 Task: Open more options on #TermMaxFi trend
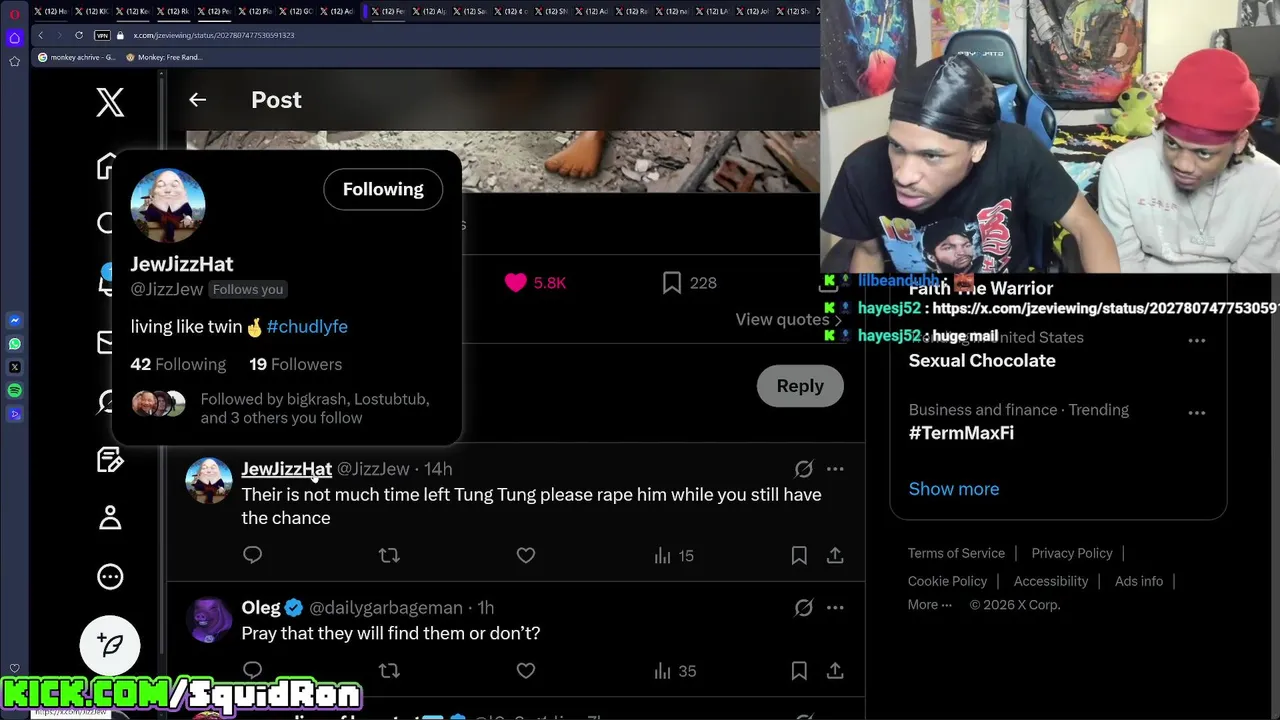click(x=1196, y=412)
